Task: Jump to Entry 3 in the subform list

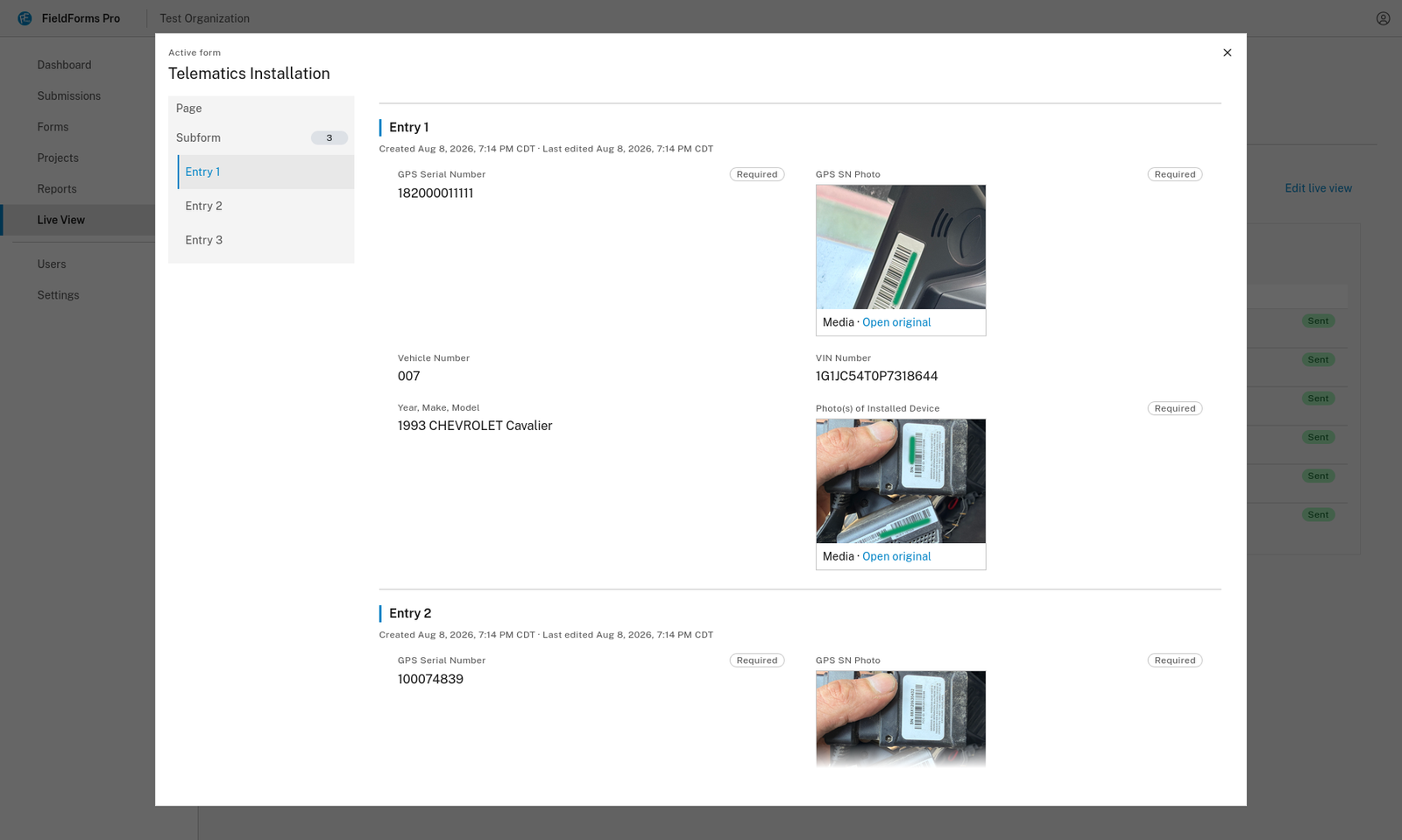Action: (266, 240)
